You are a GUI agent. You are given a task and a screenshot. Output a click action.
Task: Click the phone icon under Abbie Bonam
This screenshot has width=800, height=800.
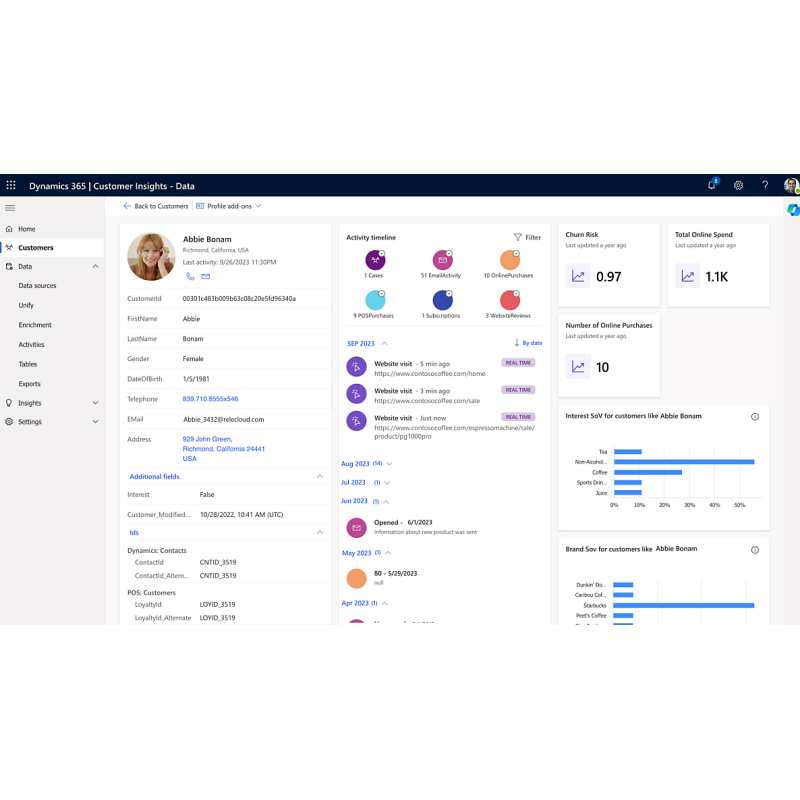pos(190,276)
